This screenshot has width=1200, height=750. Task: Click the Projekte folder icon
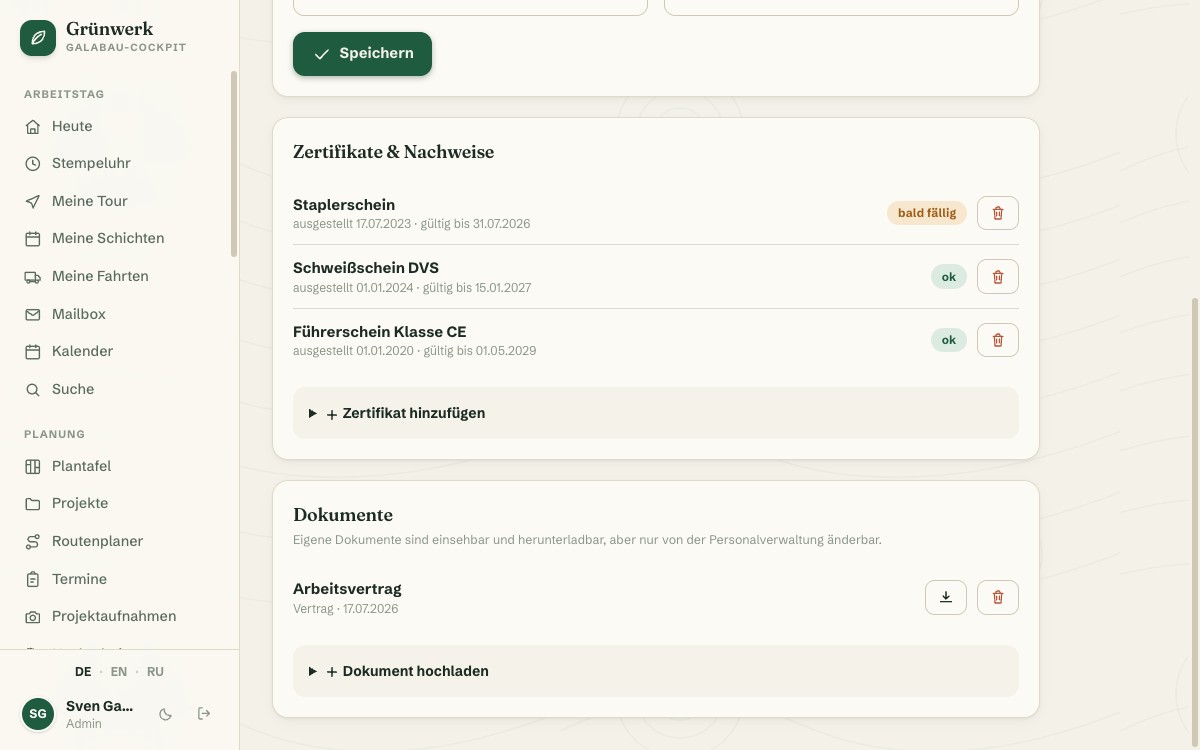tap(33, 504)
